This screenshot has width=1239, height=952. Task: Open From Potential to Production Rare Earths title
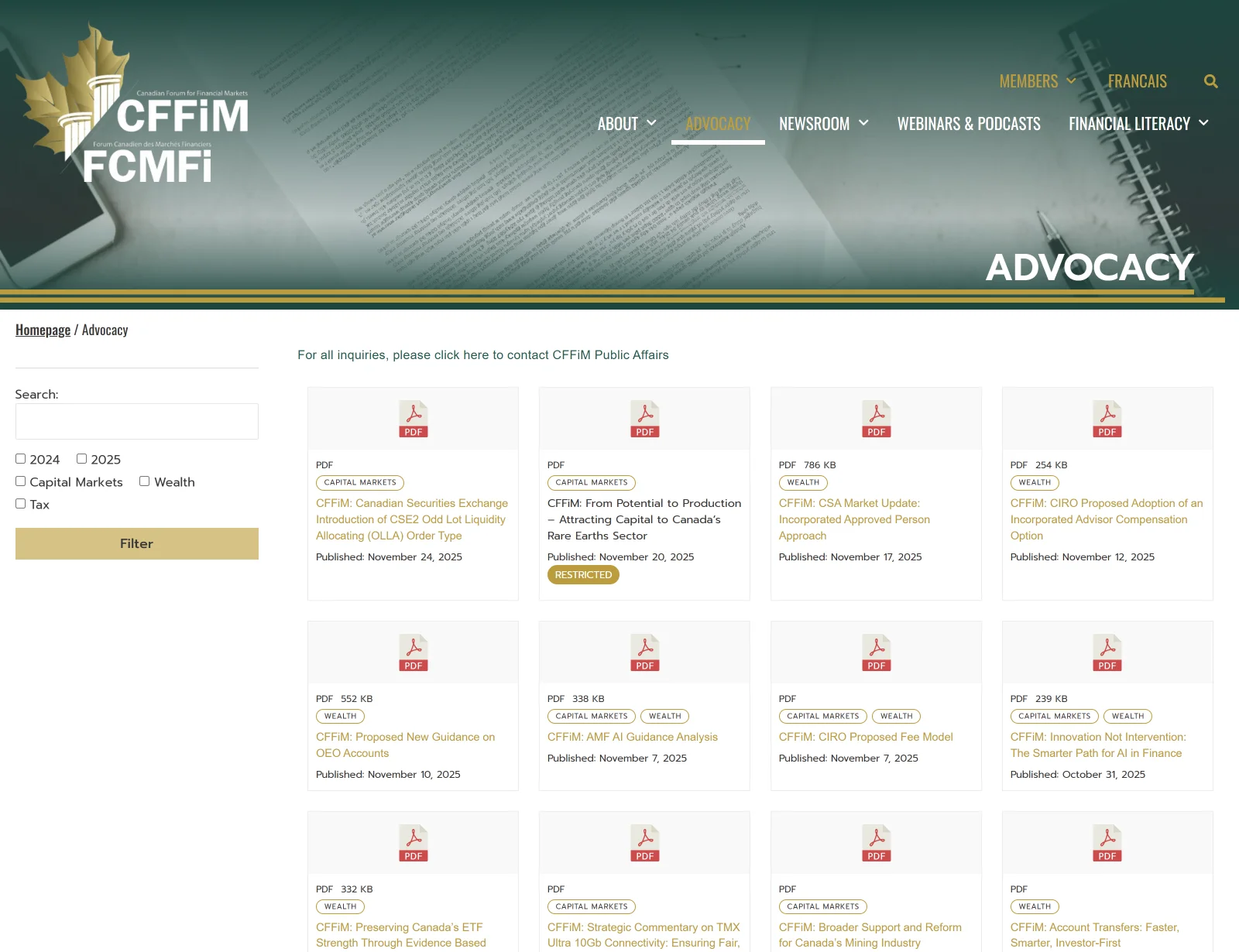(x=644, y=519)
